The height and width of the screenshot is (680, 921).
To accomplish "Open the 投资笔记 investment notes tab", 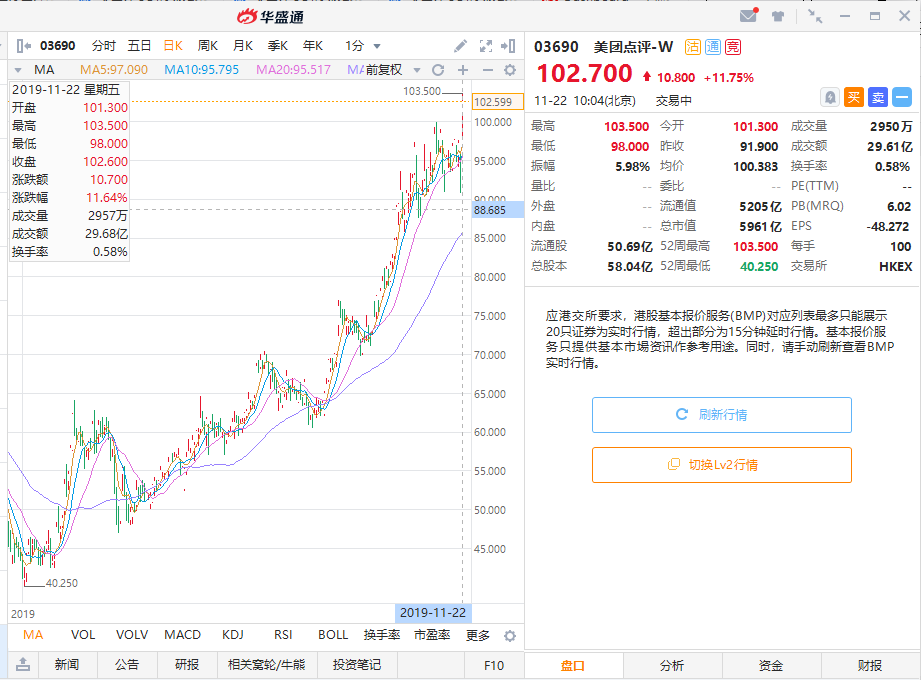I will tap(357, 665).
